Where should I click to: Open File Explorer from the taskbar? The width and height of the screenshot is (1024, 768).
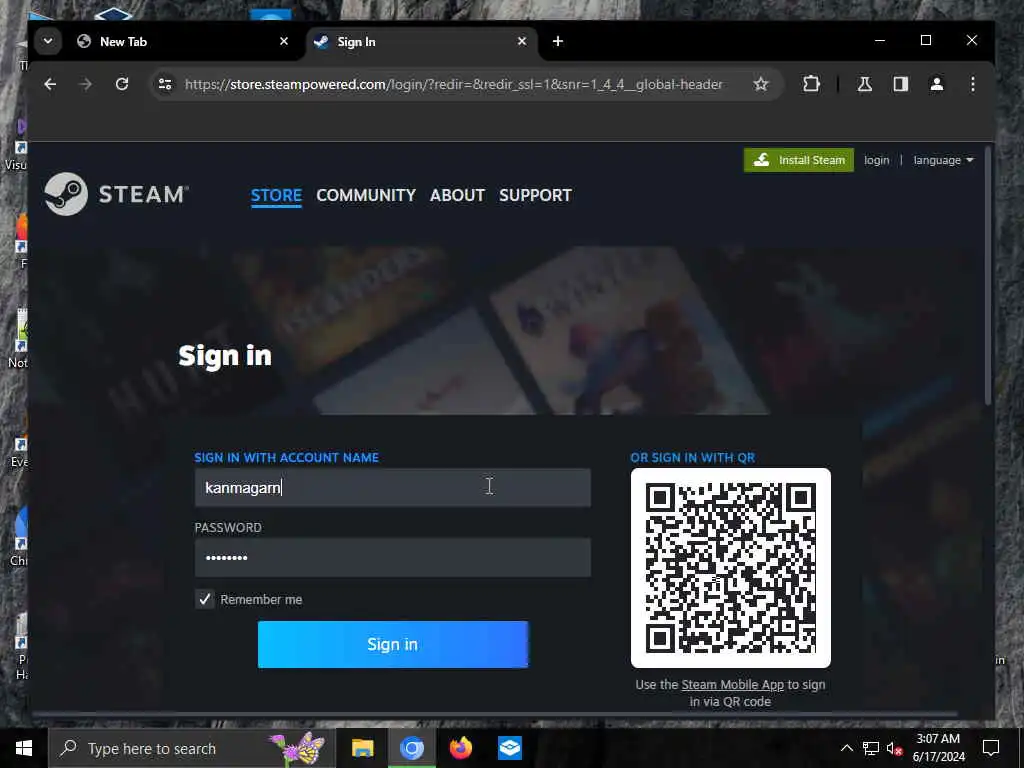[x=362, y=748]
